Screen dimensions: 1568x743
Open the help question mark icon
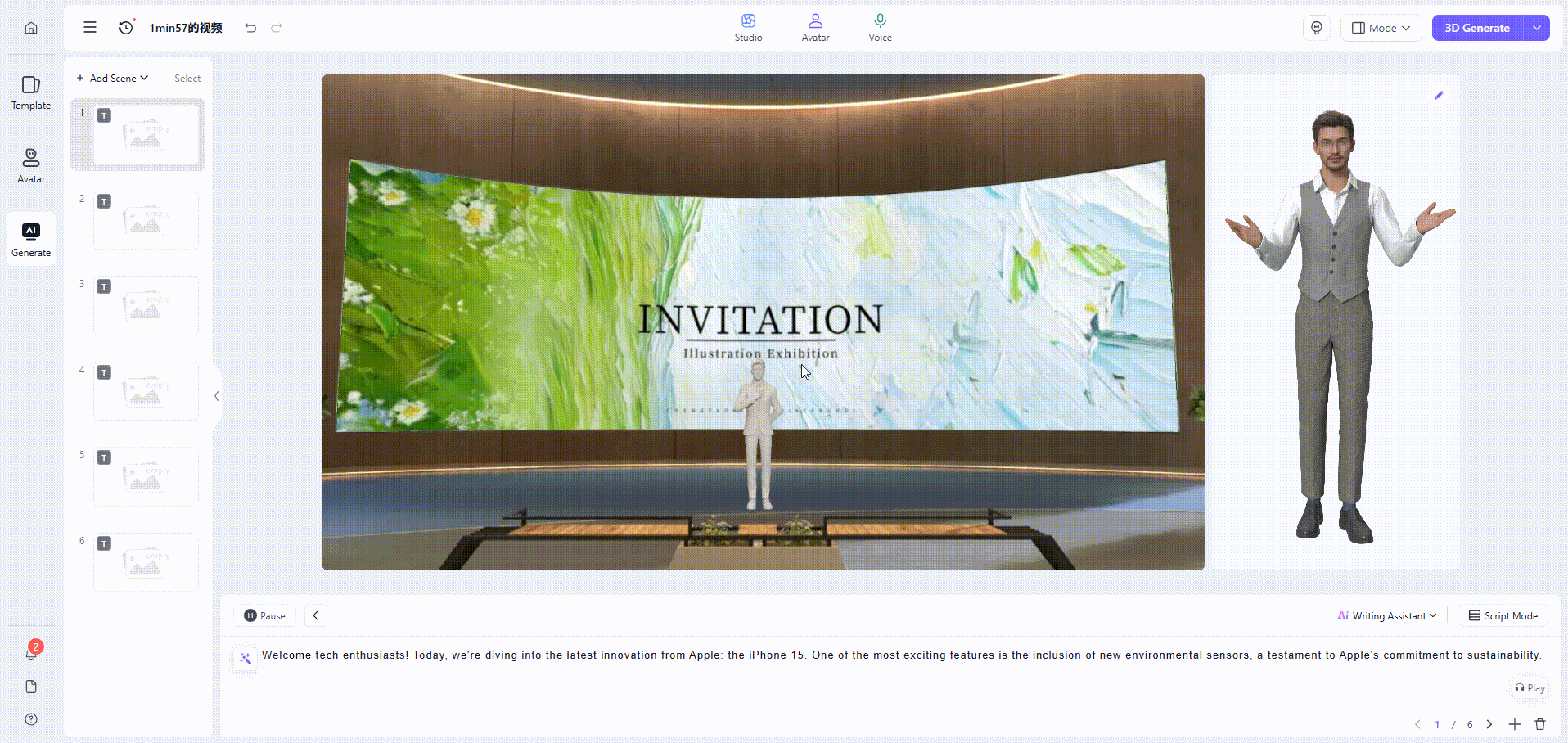point(31,719)
